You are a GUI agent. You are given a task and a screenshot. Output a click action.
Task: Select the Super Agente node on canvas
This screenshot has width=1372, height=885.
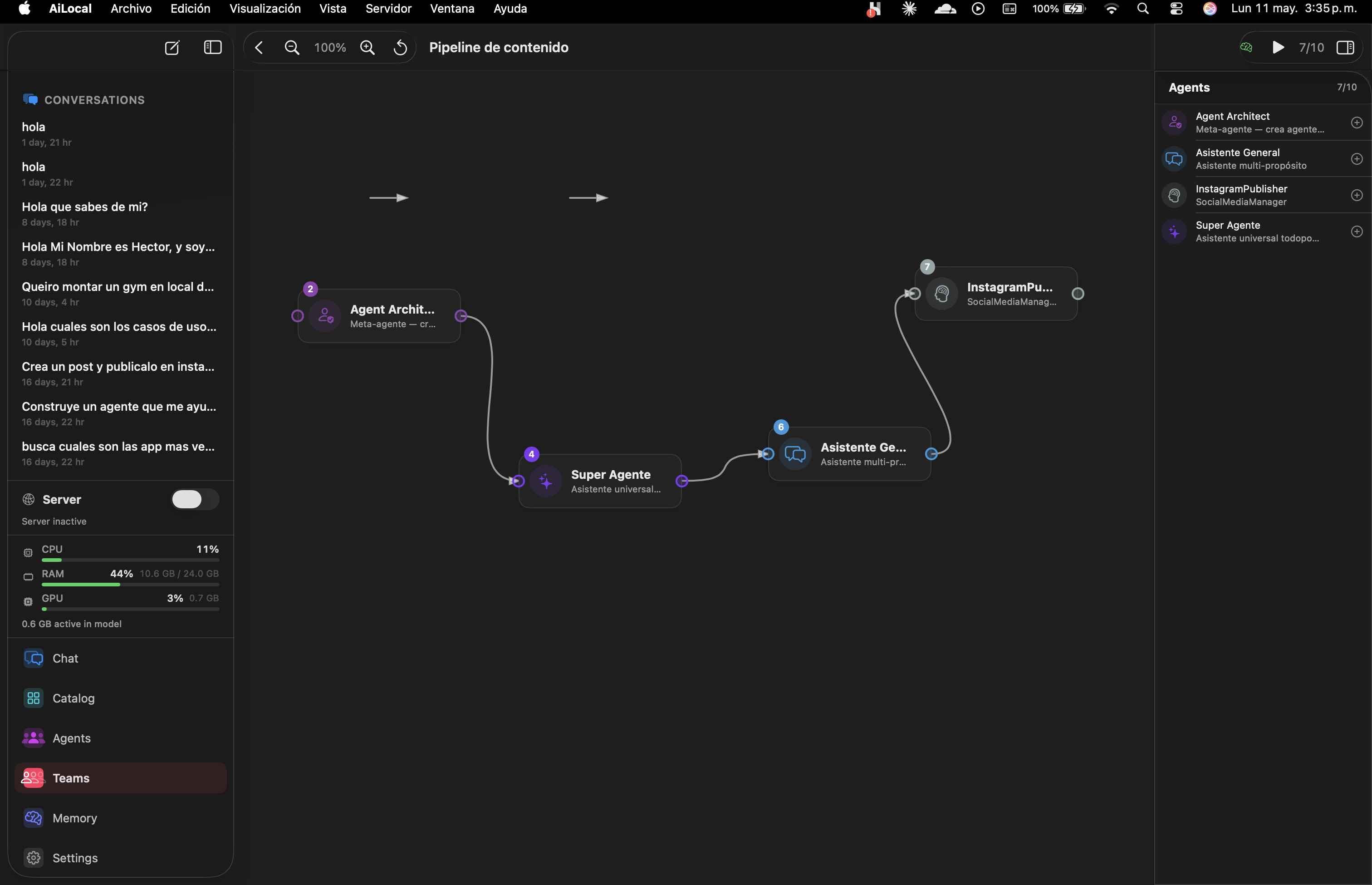click(x=600, y=481)
